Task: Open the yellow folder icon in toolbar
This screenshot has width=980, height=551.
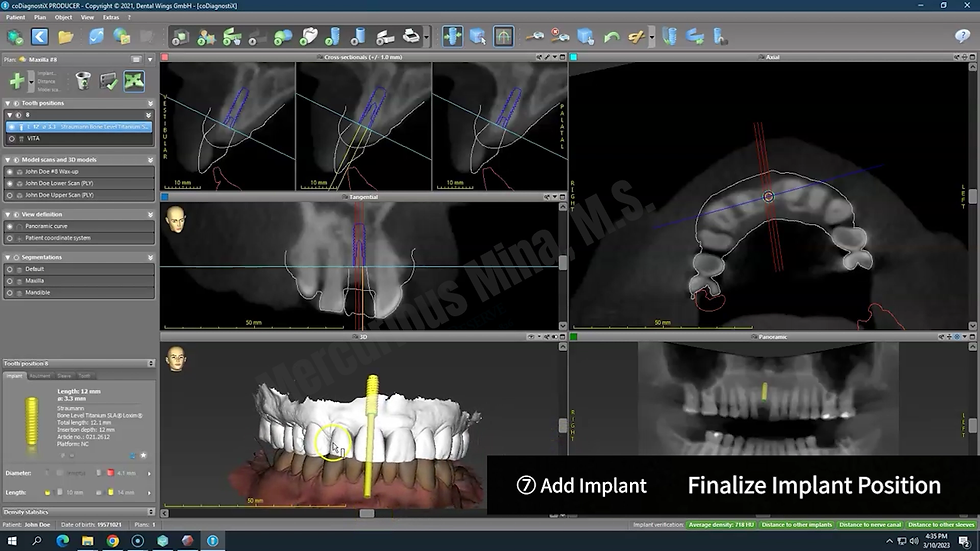Action: click(x=66, y=37)
